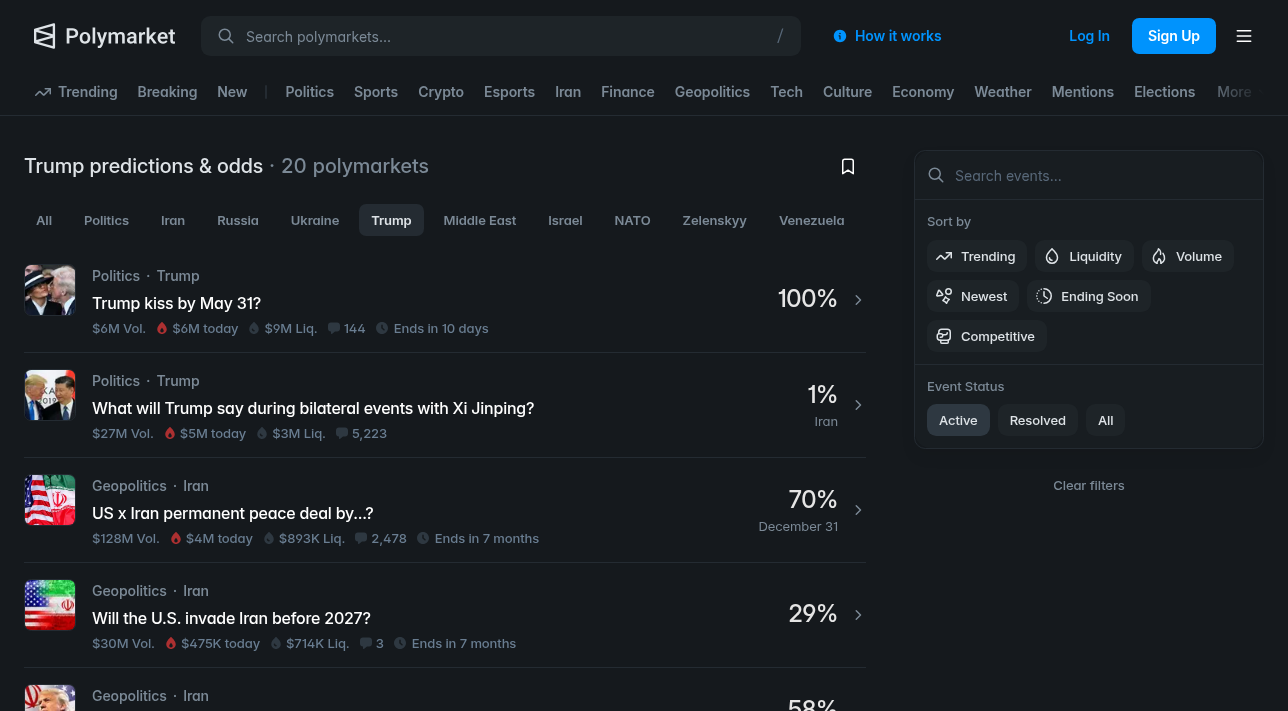Viewport: 1288px width, 711px height.
Task: Click Clear filters
Action: (x=1089, y=485)
